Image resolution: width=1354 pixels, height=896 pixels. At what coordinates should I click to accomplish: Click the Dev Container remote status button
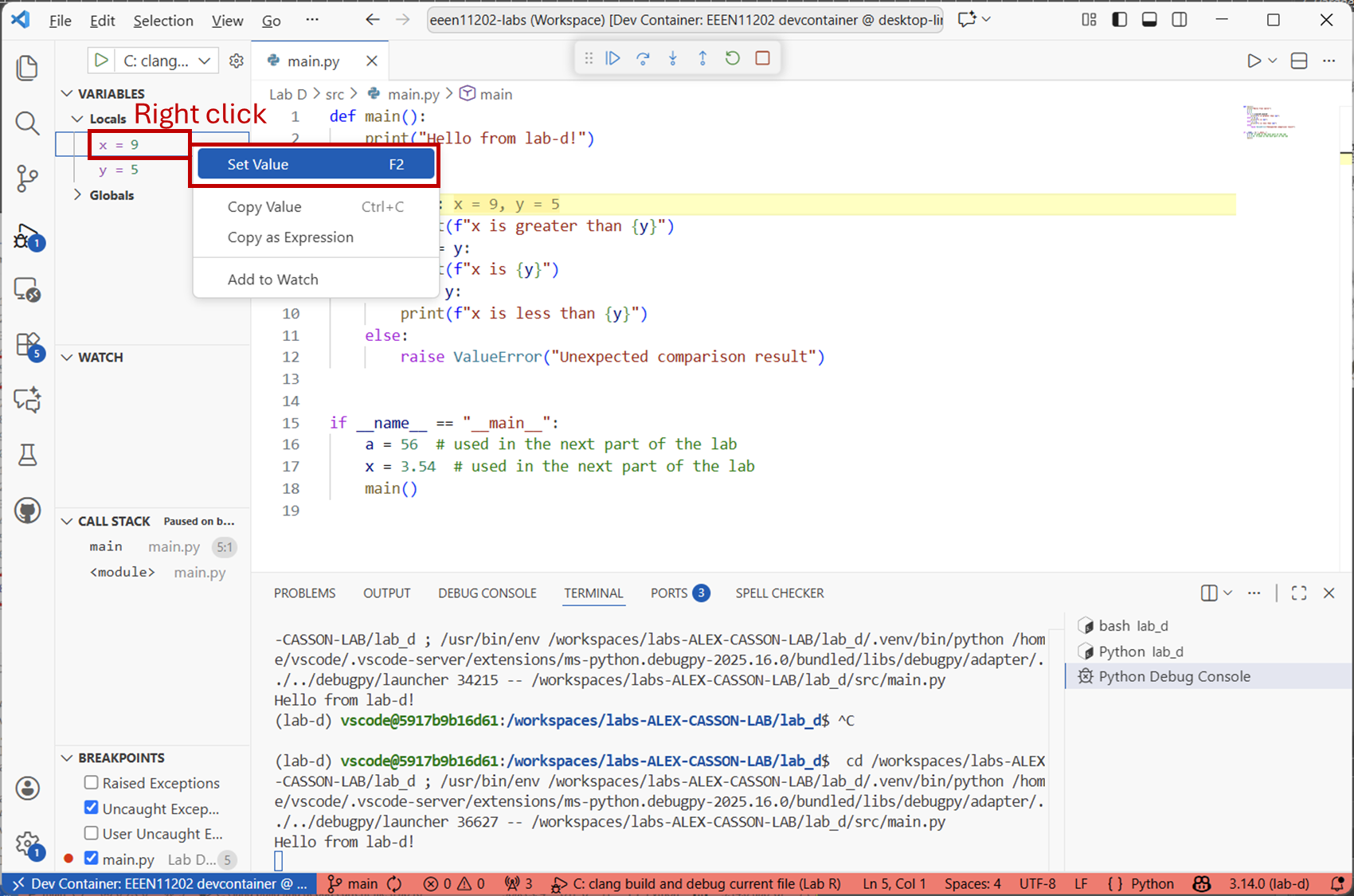click(x=160, y=884)
